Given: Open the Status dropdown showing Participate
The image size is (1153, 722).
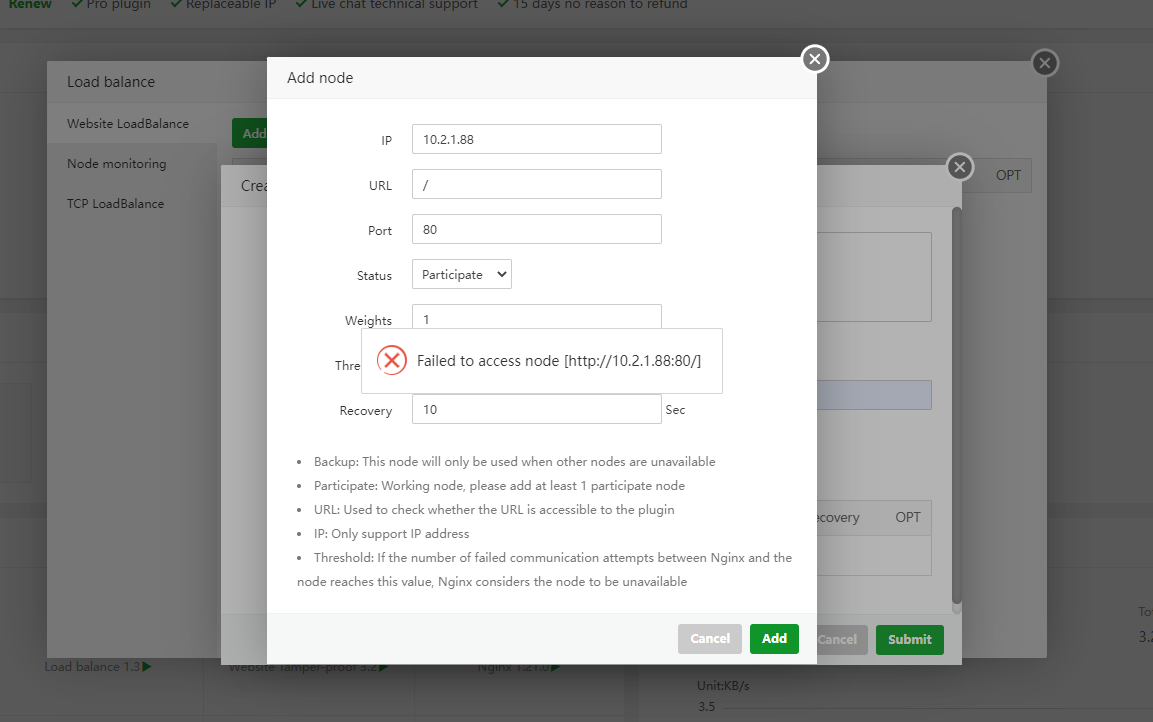Looking at the screenshot, I should coord(461,273).
